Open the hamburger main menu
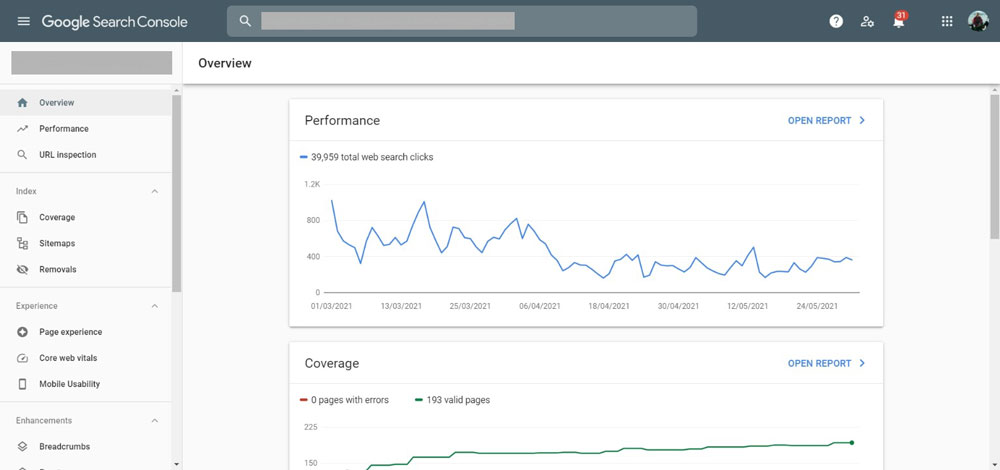The image size is (1000, 470). [x=24, y=21]
